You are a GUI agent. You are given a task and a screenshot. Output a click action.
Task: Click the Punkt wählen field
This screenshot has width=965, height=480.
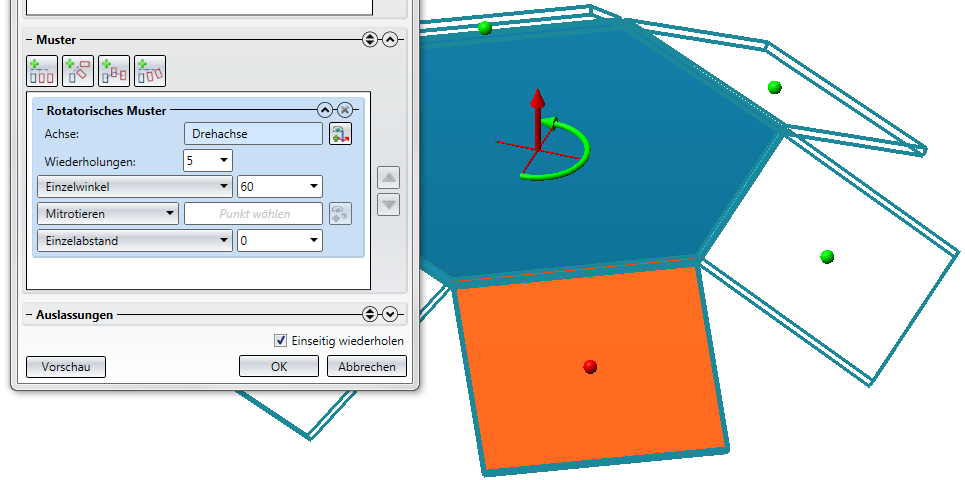[x=254, y=214]
